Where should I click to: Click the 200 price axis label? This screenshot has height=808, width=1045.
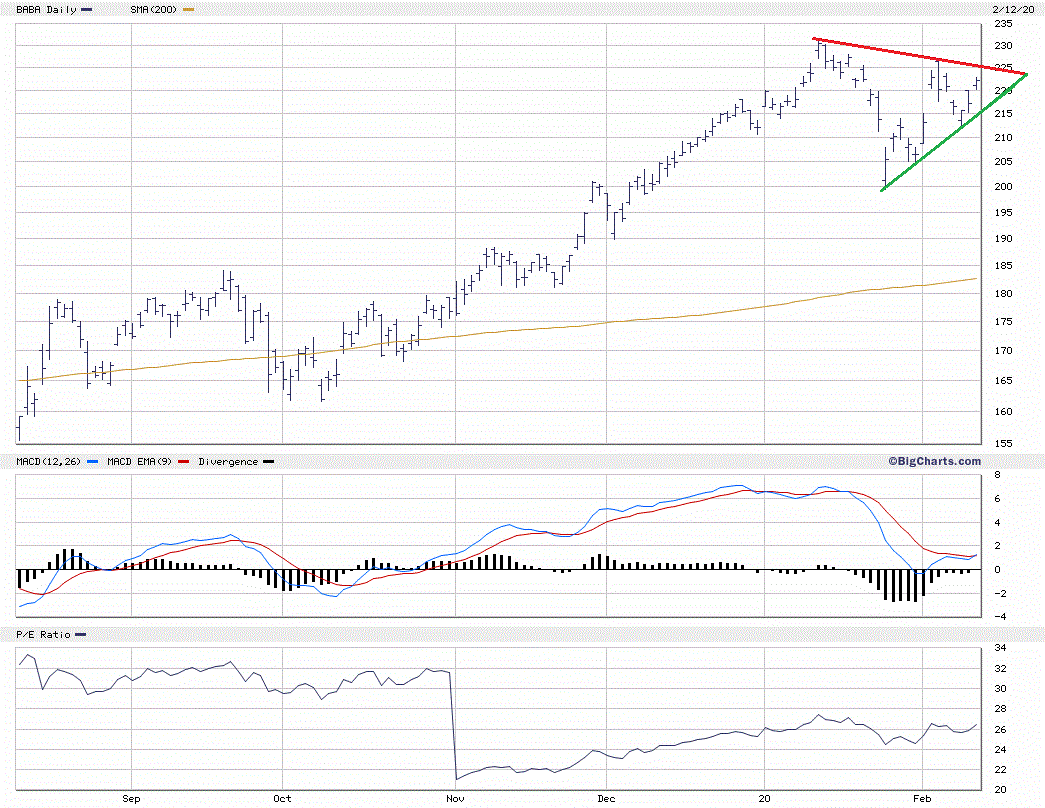click(x=1003, y=187)
